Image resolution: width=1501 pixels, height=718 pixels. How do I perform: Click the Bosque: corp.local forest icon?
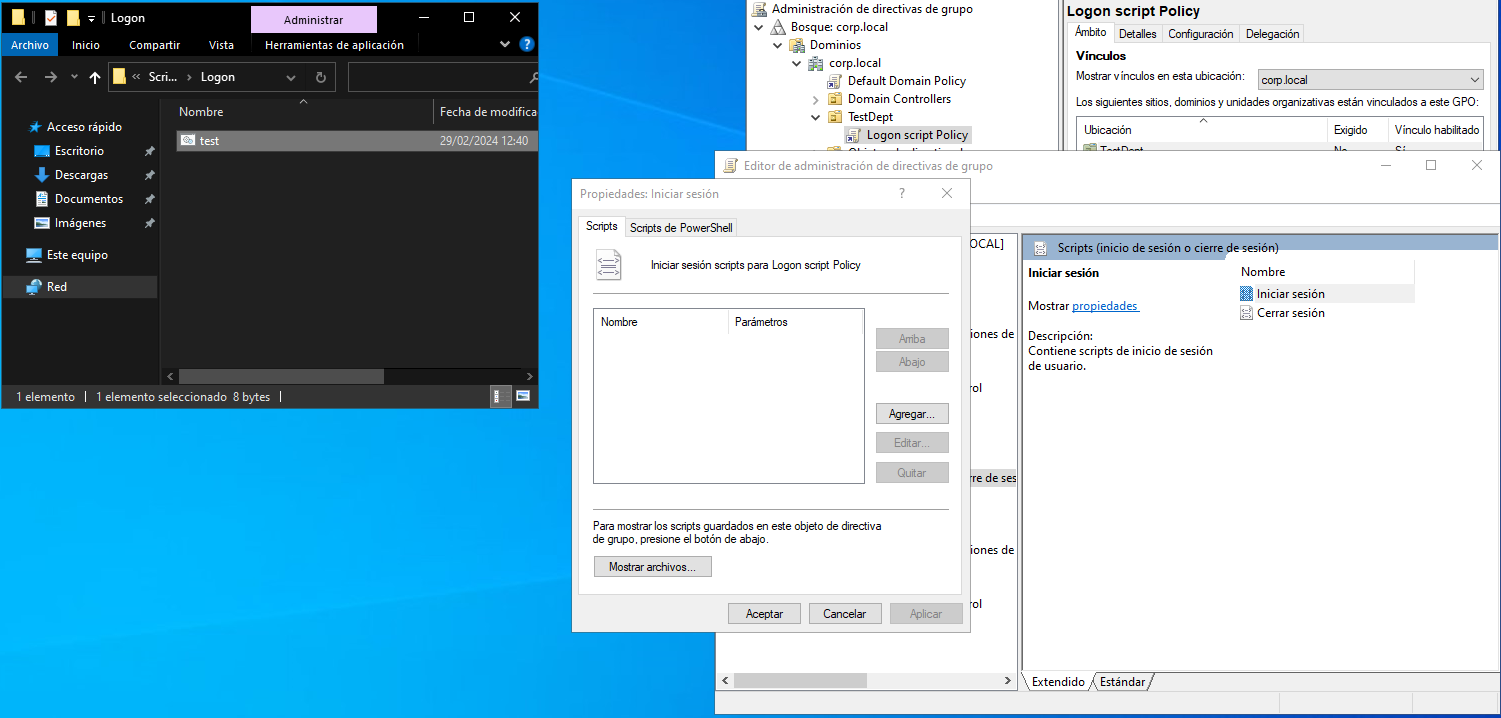778,27
